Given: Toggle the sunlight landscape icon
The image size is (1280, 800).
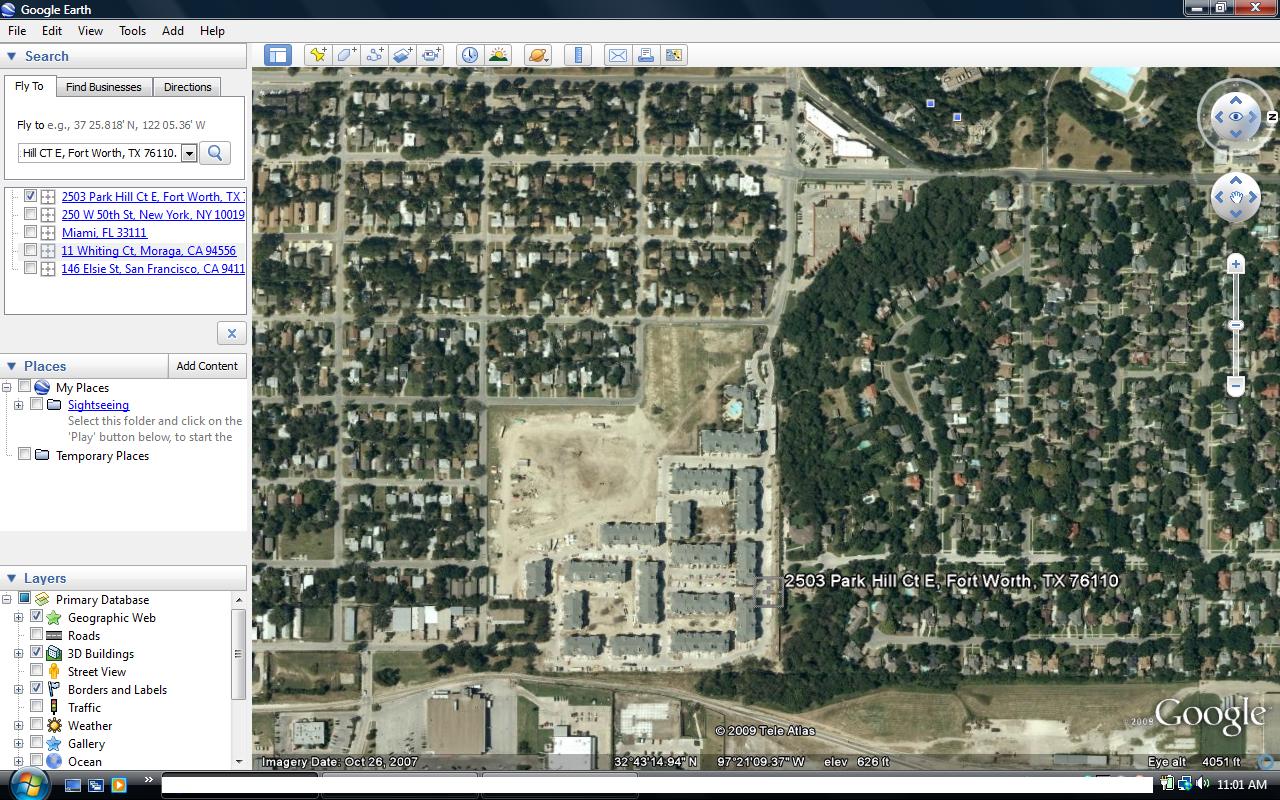Looking at the screenshot, I should 498,55.
